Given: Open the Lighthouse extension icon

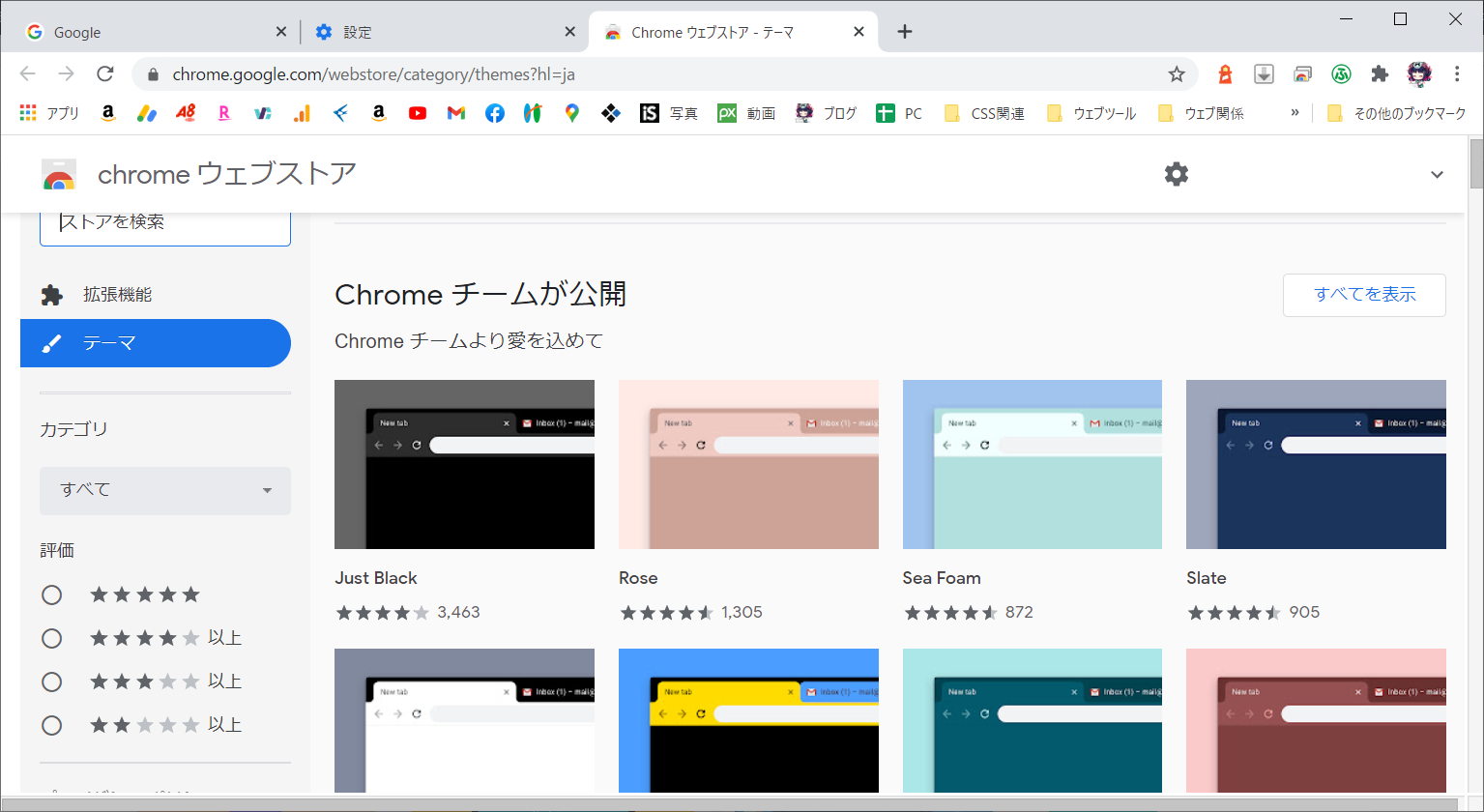Looking at the screenshot, I should click(1225, 74).
